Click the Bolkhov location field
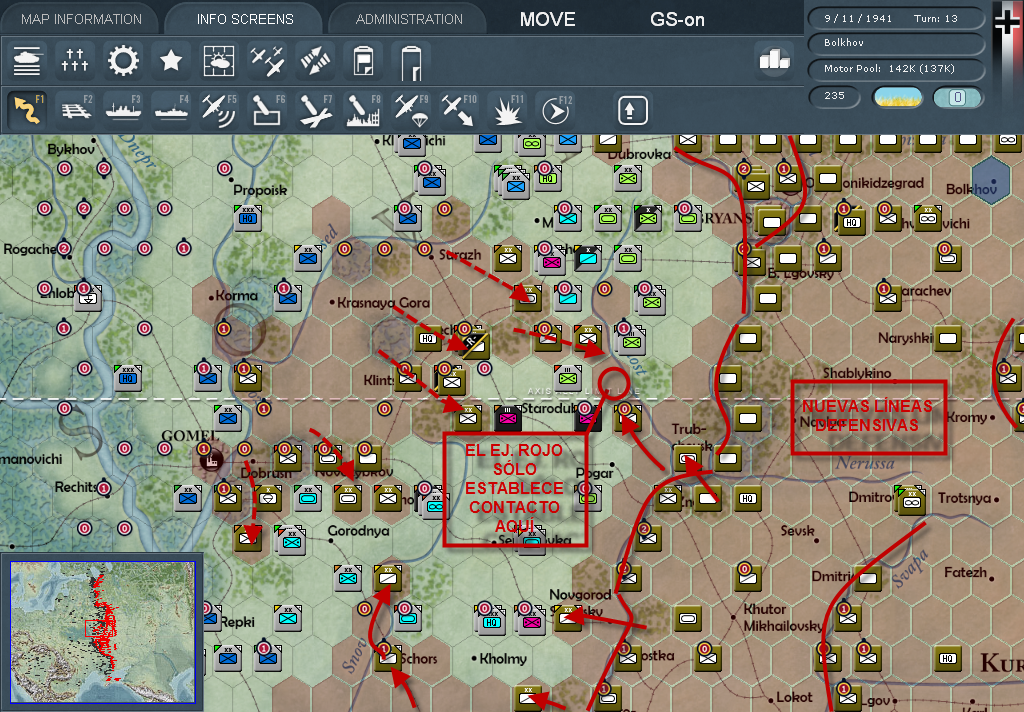This screenshot has height=712, width=1024. (895, 43)
